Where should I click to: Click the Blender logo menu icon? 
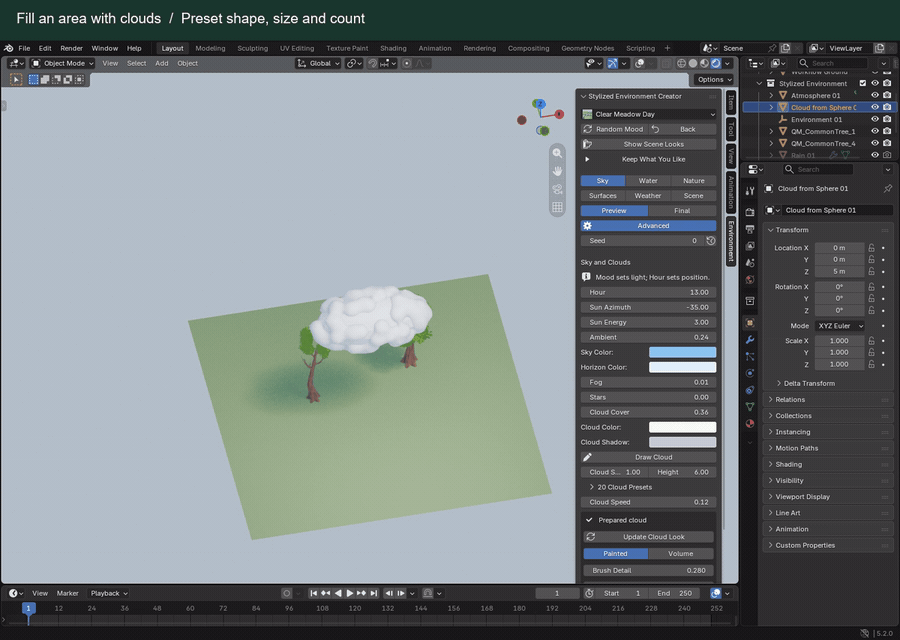coord(9,48)
